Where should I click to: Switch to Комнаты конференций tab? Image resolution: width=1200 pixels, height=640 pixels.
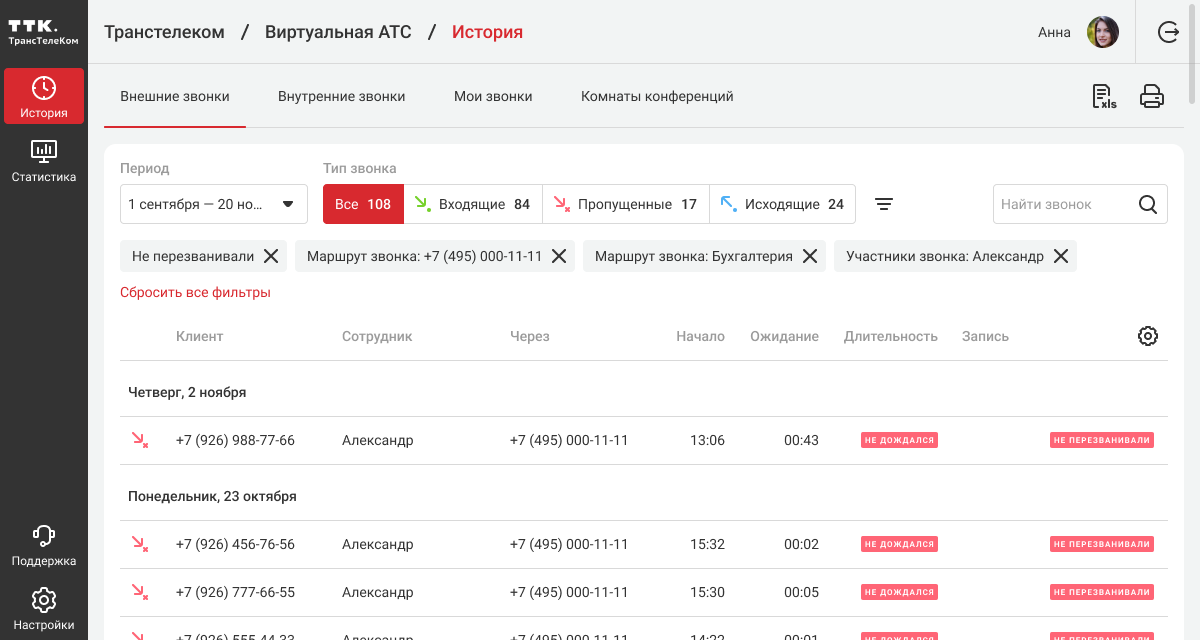click(657, 97)
